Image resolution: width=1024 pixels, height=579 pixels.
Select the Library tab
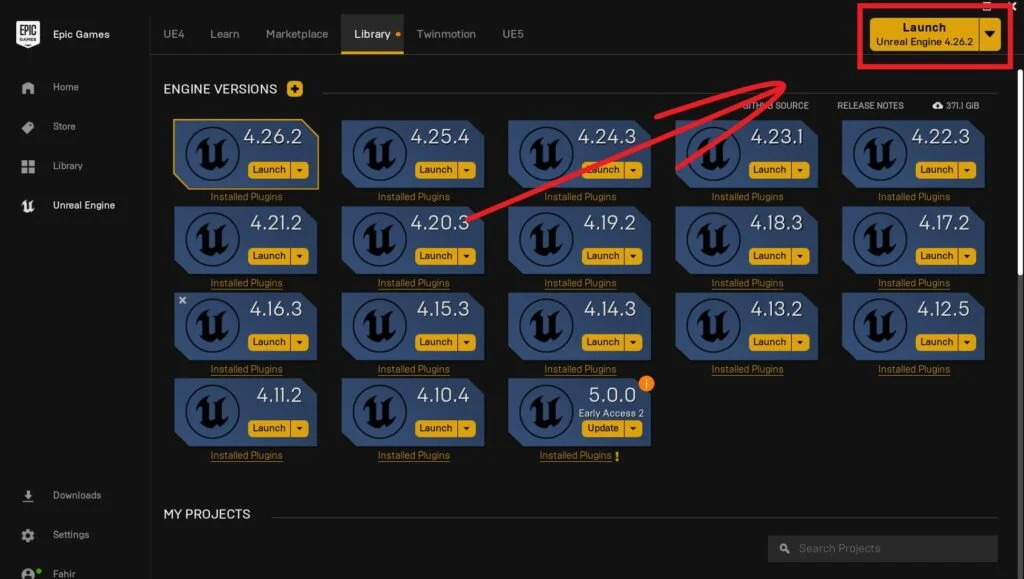(x=372, y=34)
